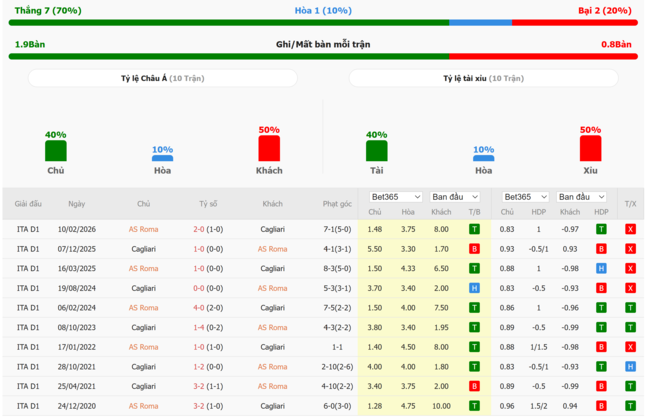The image size is (650, 419).
Task: Open the second Ban đầu handicap dropdown
Action: pyautogui.click(x=581, y=197)
